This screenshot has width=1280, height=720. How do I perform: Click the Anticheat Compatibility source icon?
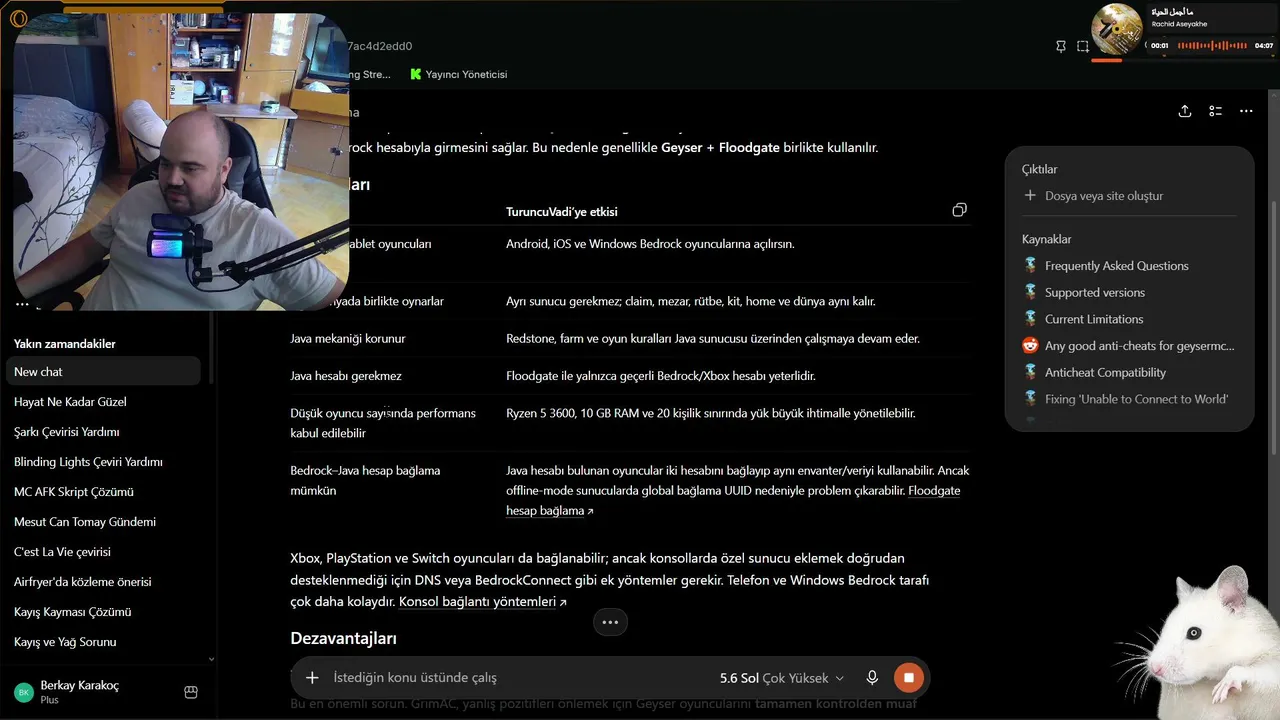pyautogui.click(x=1030, y=372)
